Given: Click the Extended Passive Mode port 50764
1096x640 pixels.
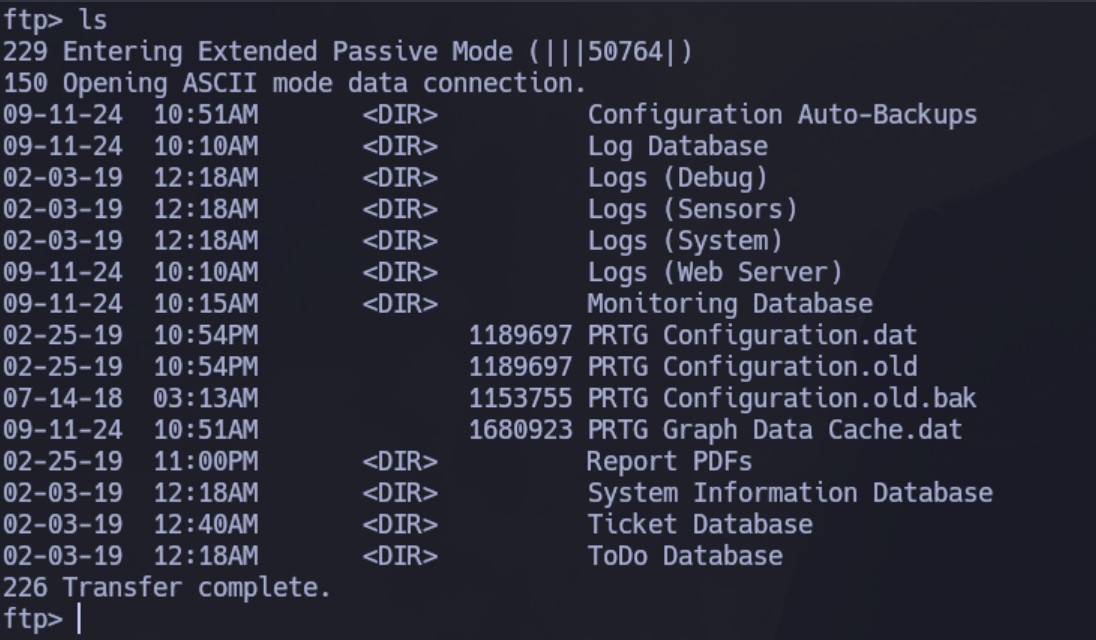Looking at the screenshot, I should coord(625,52).
